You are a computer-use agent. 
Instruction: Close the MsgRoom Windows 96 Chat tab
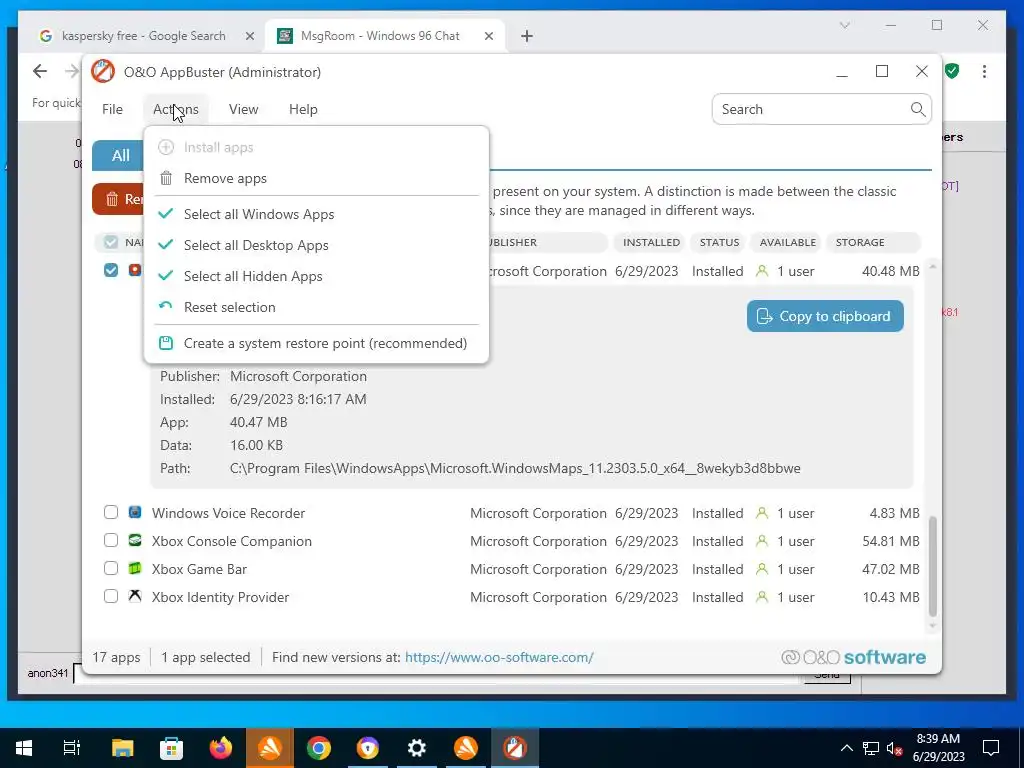point(488,36)
